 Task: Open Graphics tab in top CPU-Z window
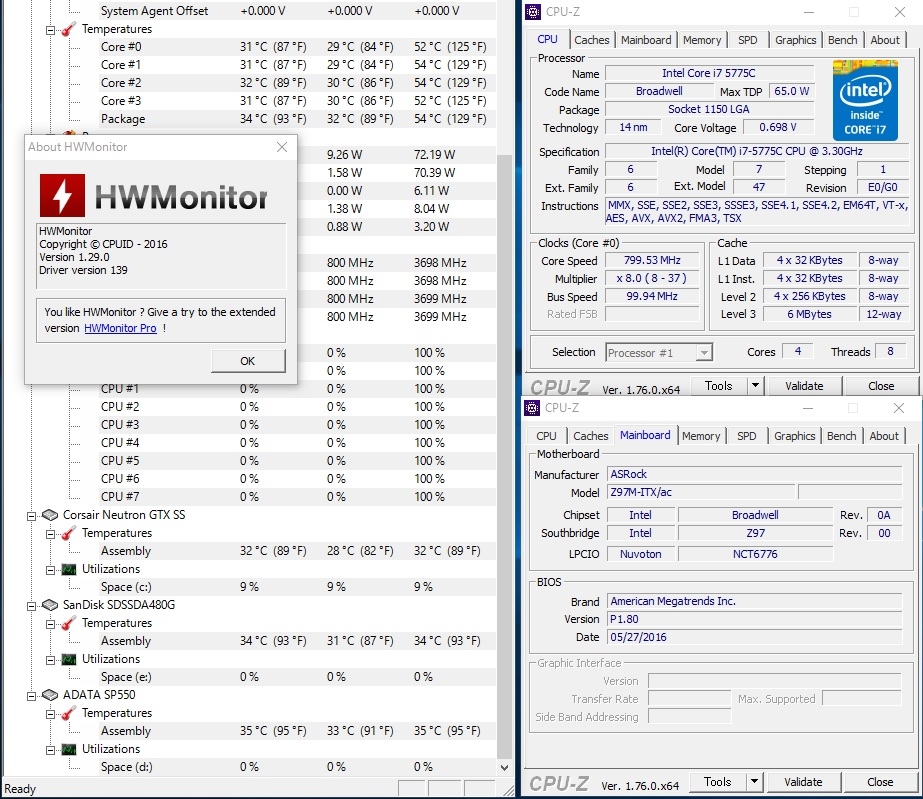pyautogui.click(x=795, y=40)
